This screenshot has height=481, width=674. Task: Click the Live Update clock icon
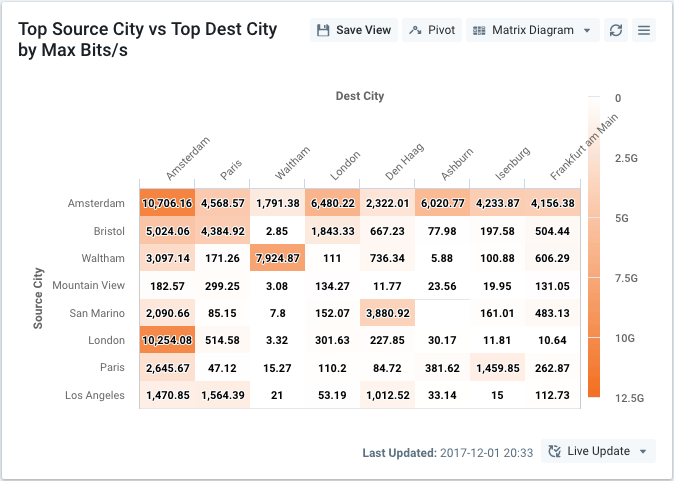point(555,452)
